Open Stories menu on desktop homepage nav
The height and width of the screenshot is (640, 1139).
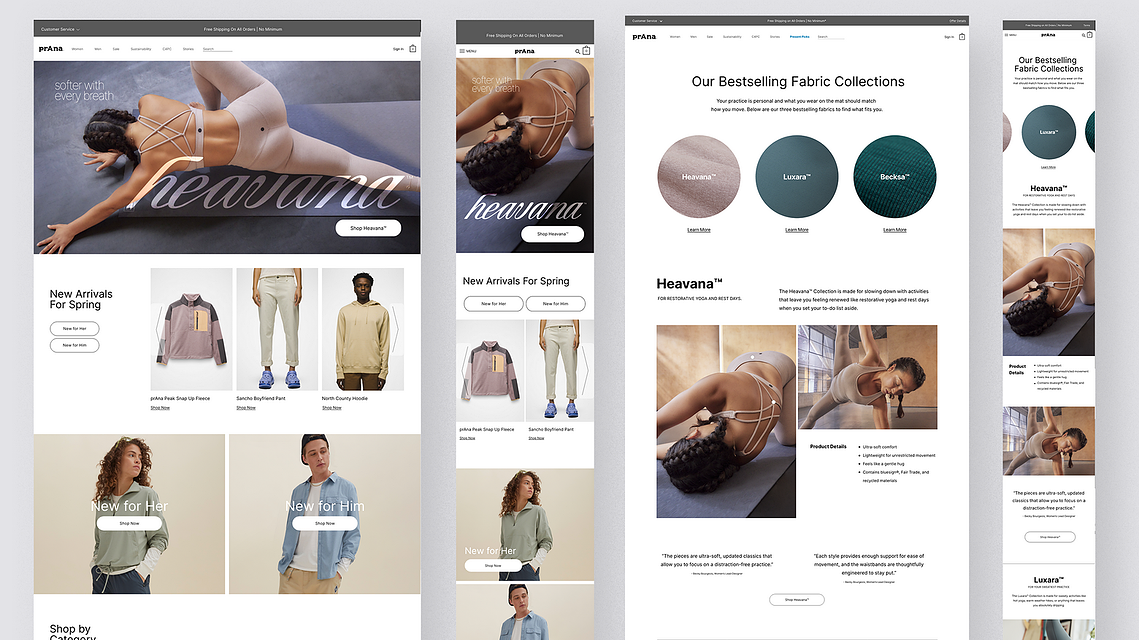(x=188, y=49)
